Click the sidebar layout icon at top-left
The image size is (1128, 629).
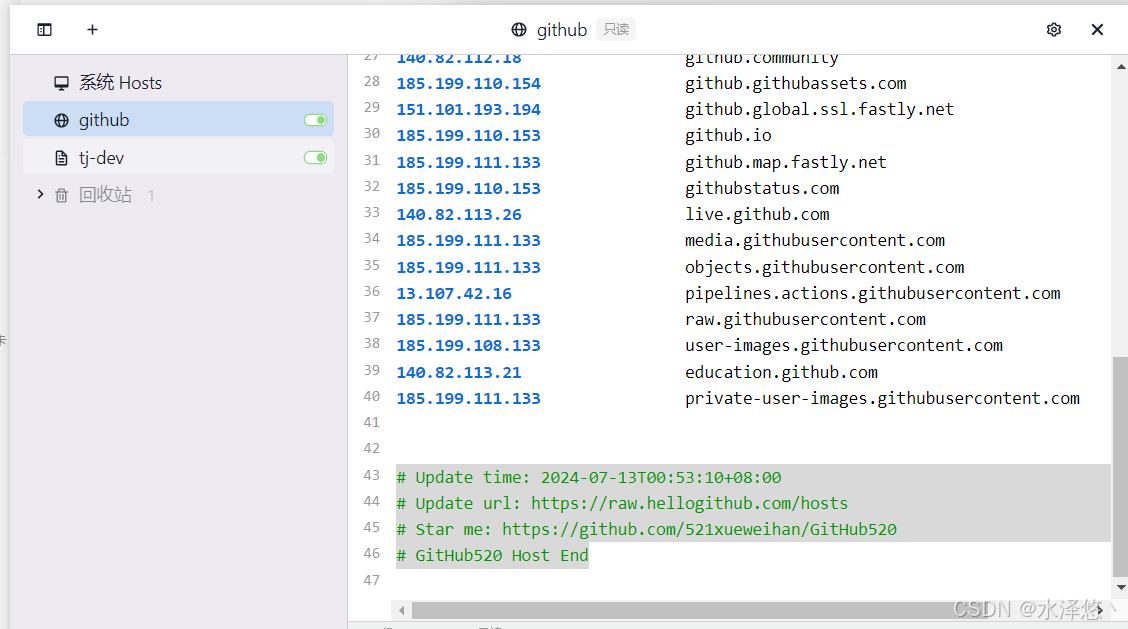point(44,29)
